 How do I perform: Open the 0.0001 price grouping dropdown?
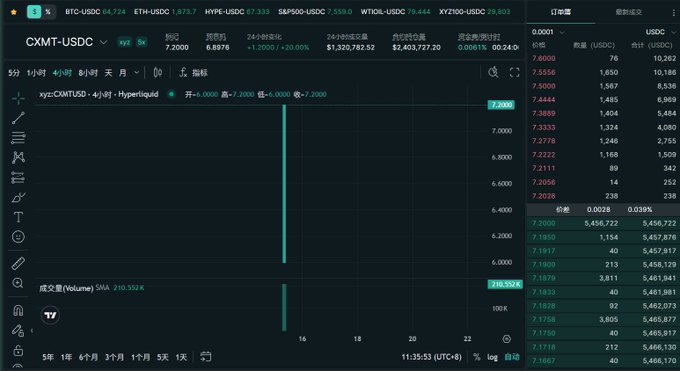(x=548, y=32)
